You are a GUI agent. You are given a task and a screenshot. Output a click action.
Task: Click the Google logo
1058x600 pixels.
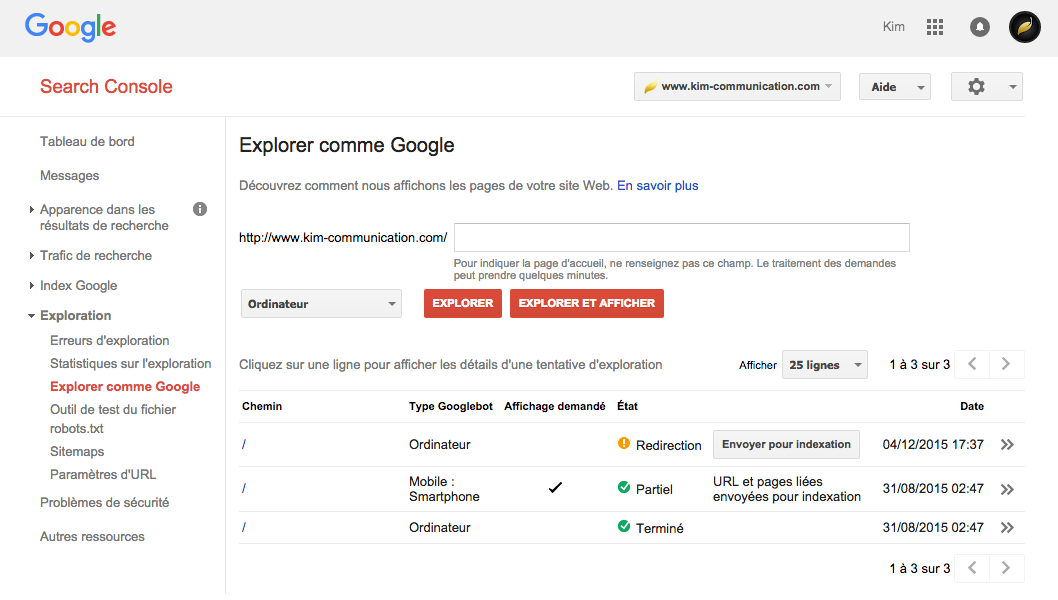pyautogui.click(x=70, y=27)
